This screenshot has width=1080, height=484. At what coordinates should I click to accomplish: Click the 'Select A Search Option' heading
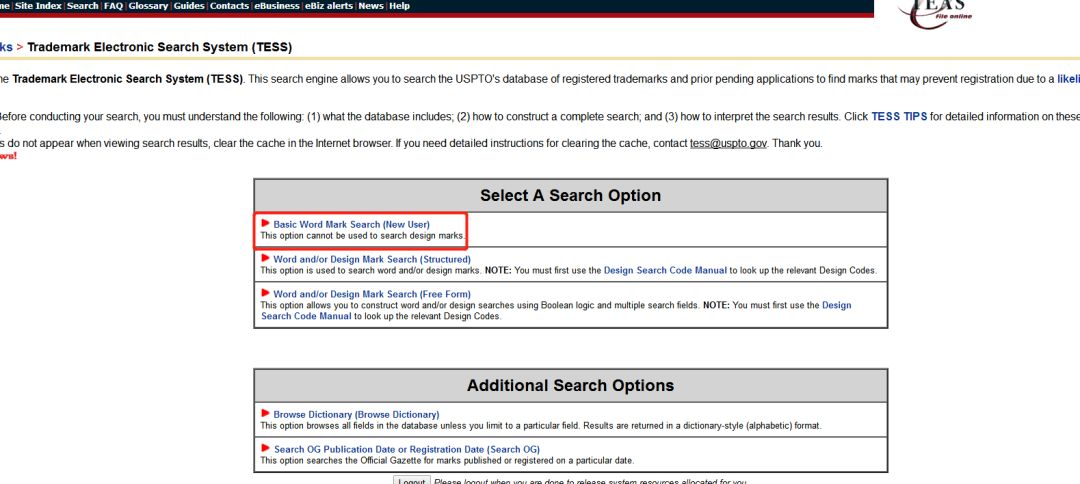tap(570, 196)
